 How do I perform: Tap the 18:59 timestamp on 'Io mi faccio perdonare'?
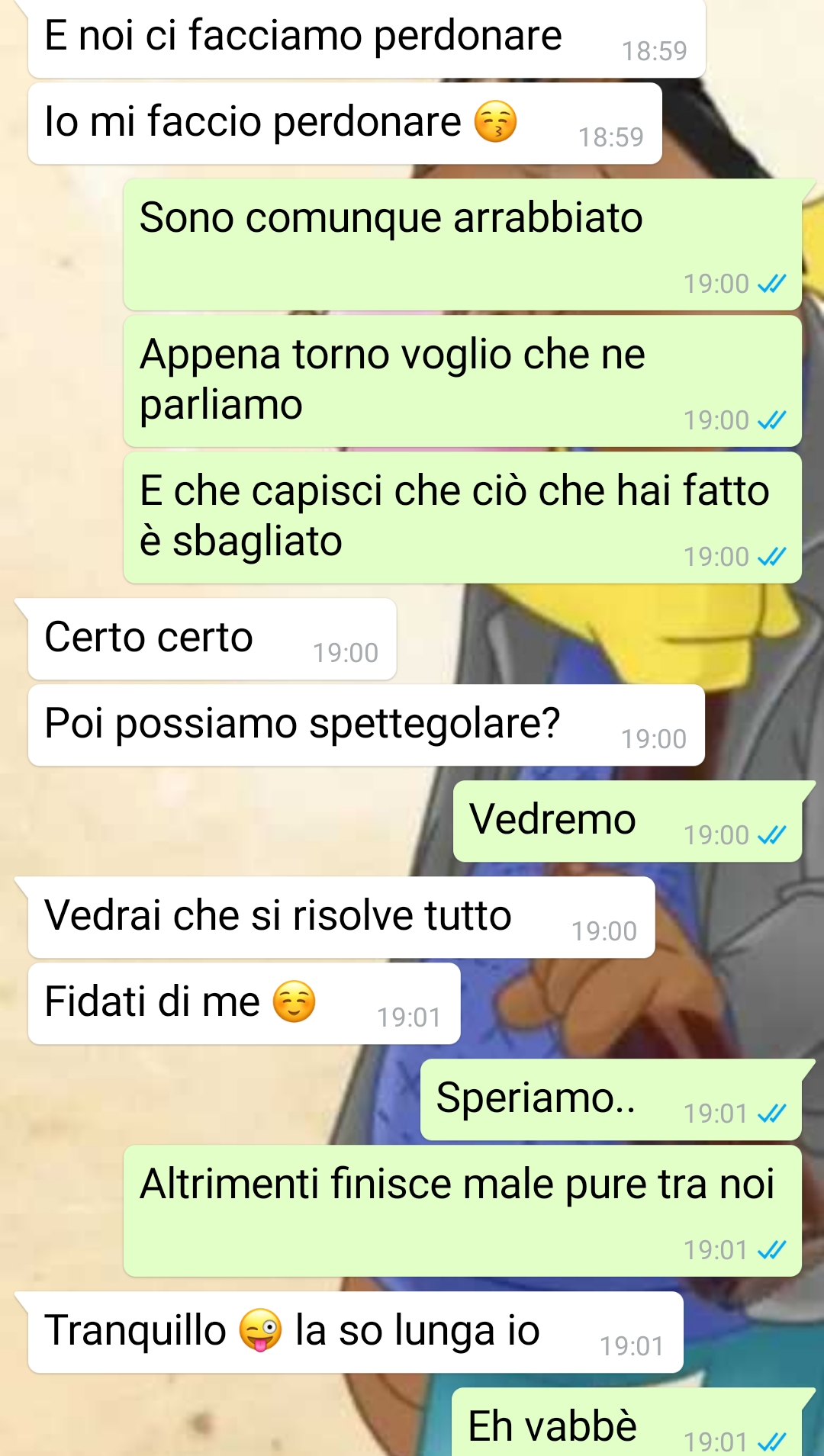point(610,137)
